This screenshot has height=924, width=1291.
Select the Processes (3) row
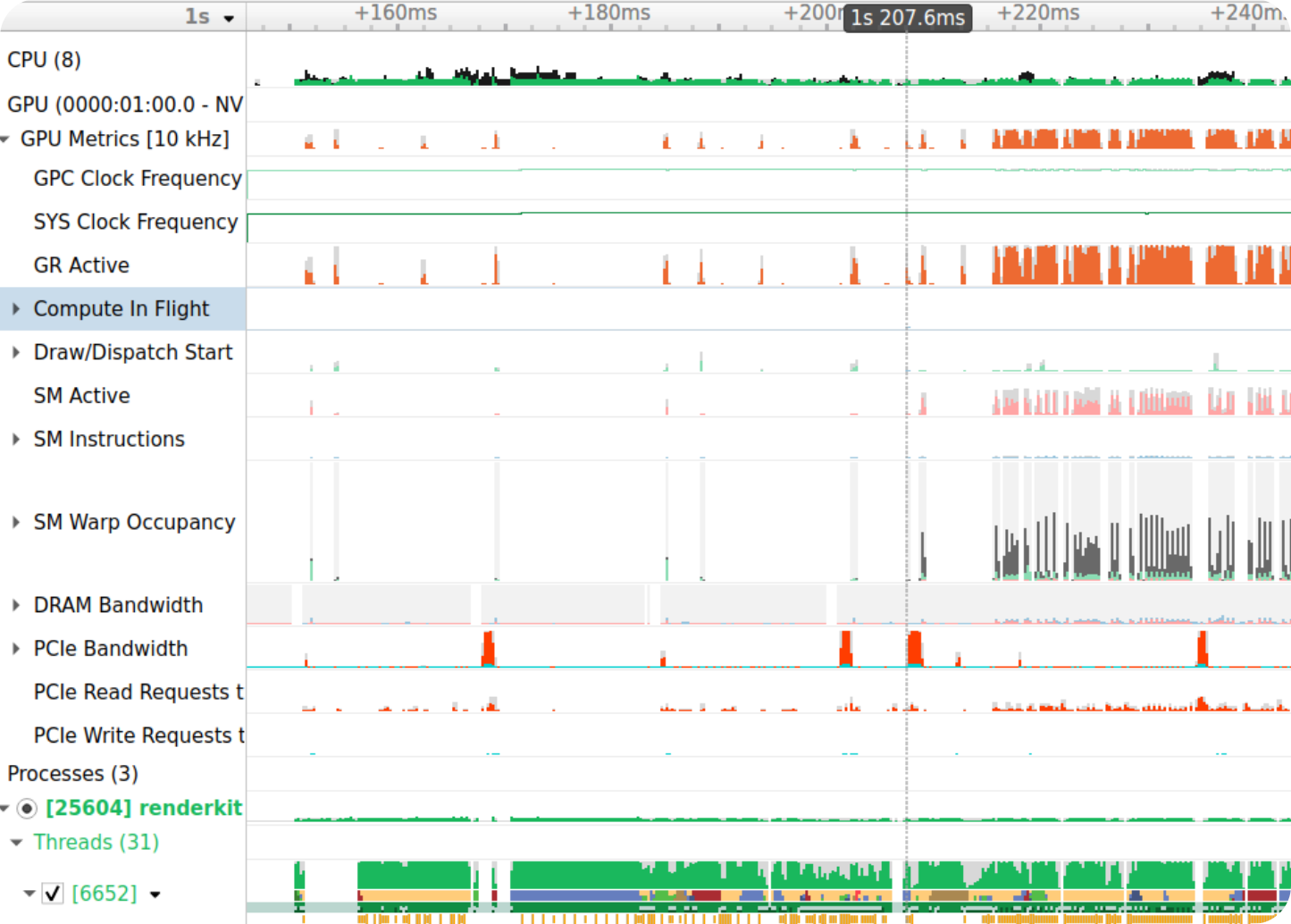pyautogui.click(x=72, y=774)
